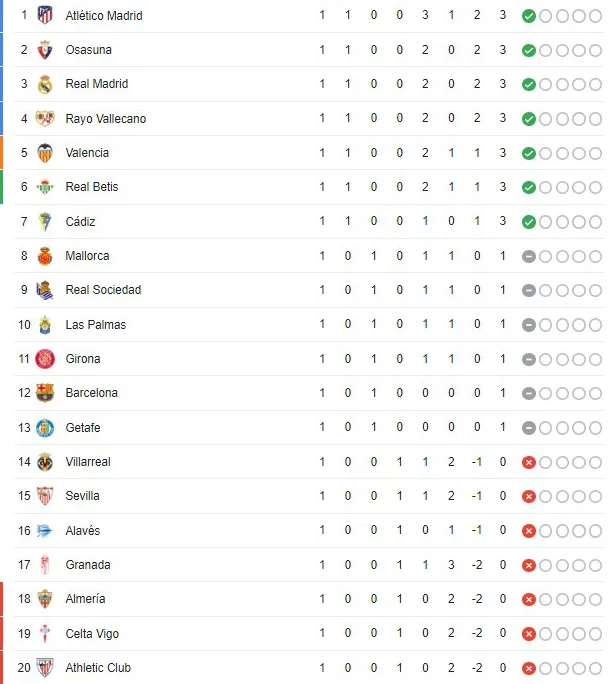Screen dimensions: 613x684
Task: Click the Atlético Madrid club crest
Action: (45, 15)
